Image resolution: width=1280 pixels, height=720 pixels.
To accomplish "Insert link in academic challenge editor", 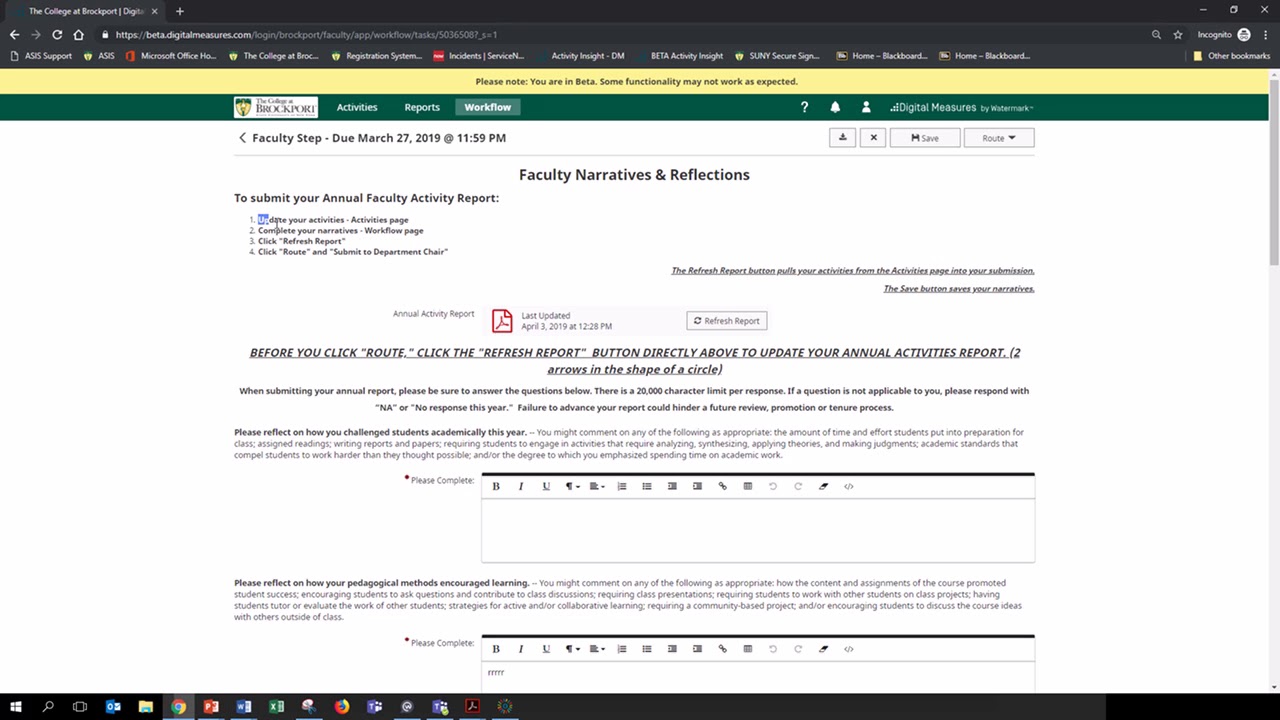I will click(x=723, y=486).
